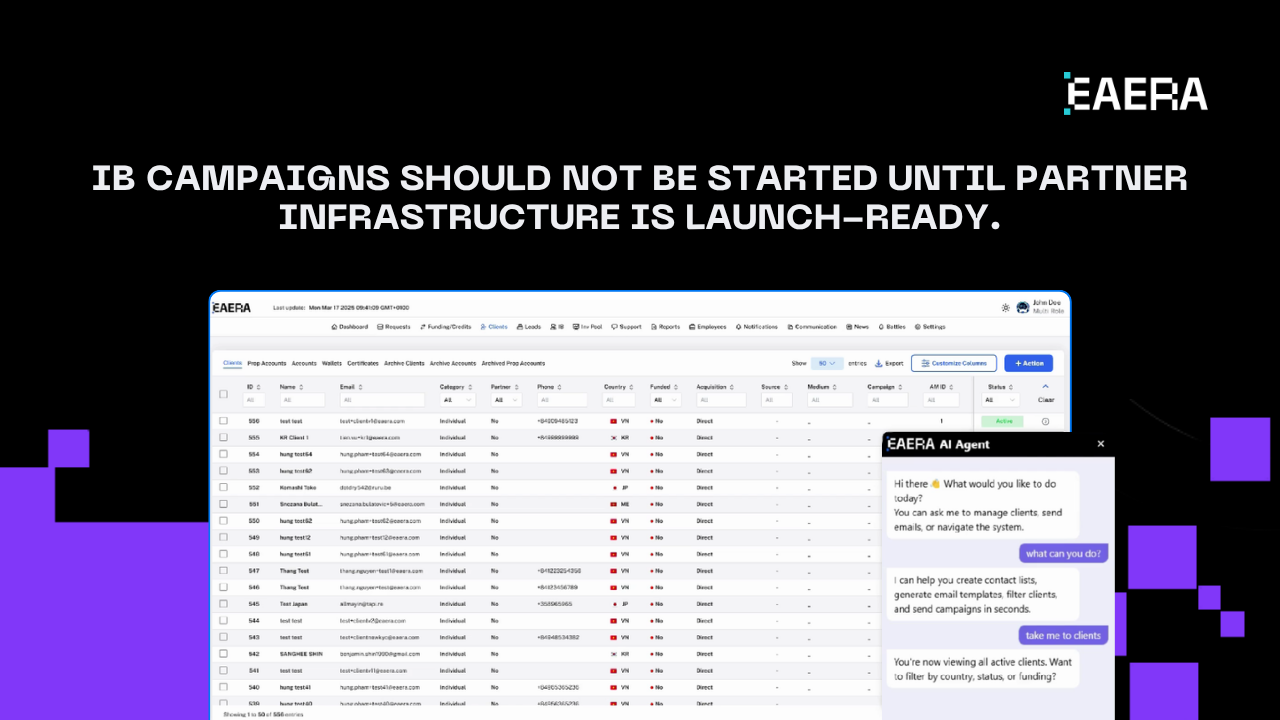Switch to the Certificates tab
The image size is (1280, 720).
coord(363,364)
